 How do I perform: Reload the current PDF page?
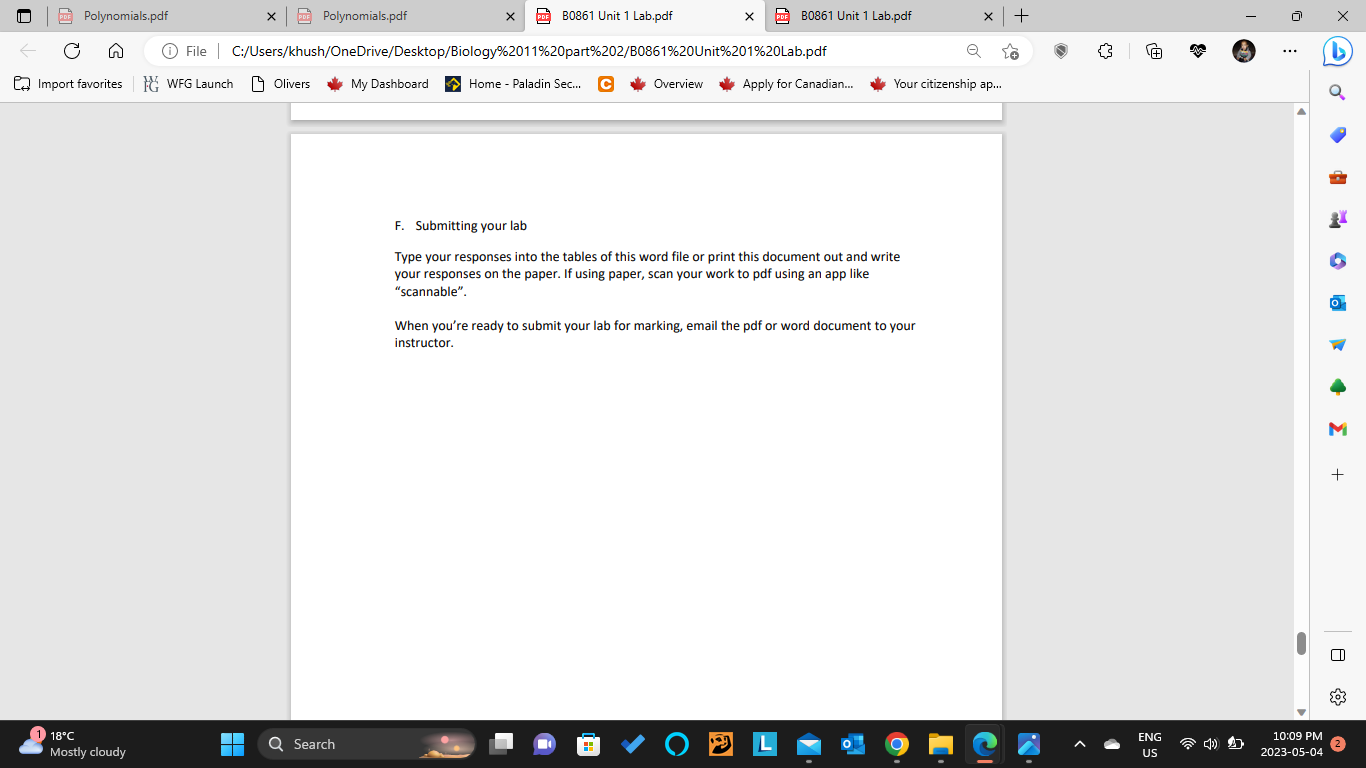coord(72,51)
